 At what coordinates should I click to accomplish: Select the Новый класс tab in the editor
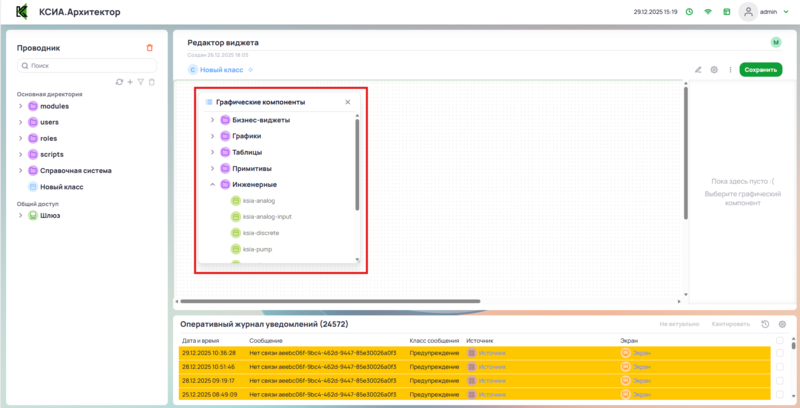220,70
